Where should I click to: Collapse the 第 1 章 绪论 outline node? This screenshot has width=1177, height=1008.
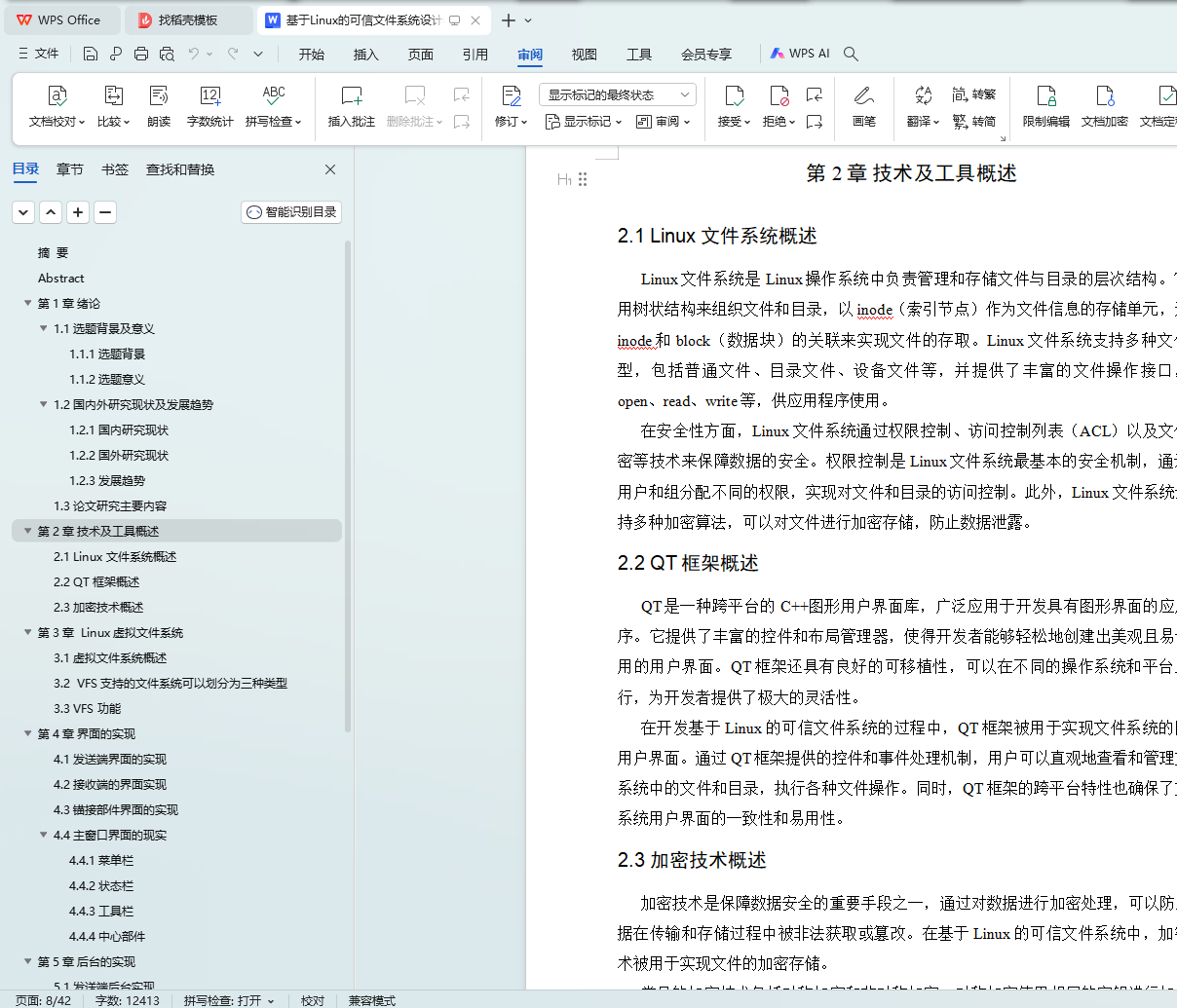[x=28, y=304]
